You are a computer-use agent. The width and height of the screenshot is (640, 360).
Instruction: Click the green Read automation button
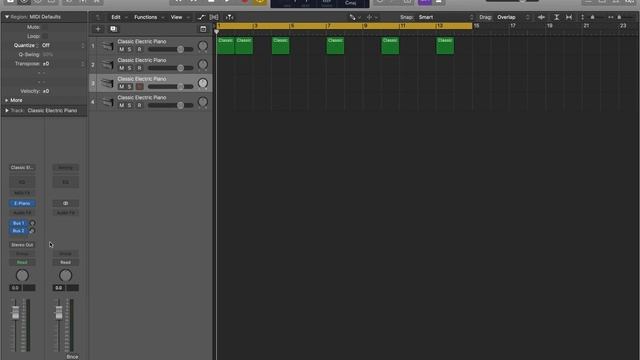[22, 262]
